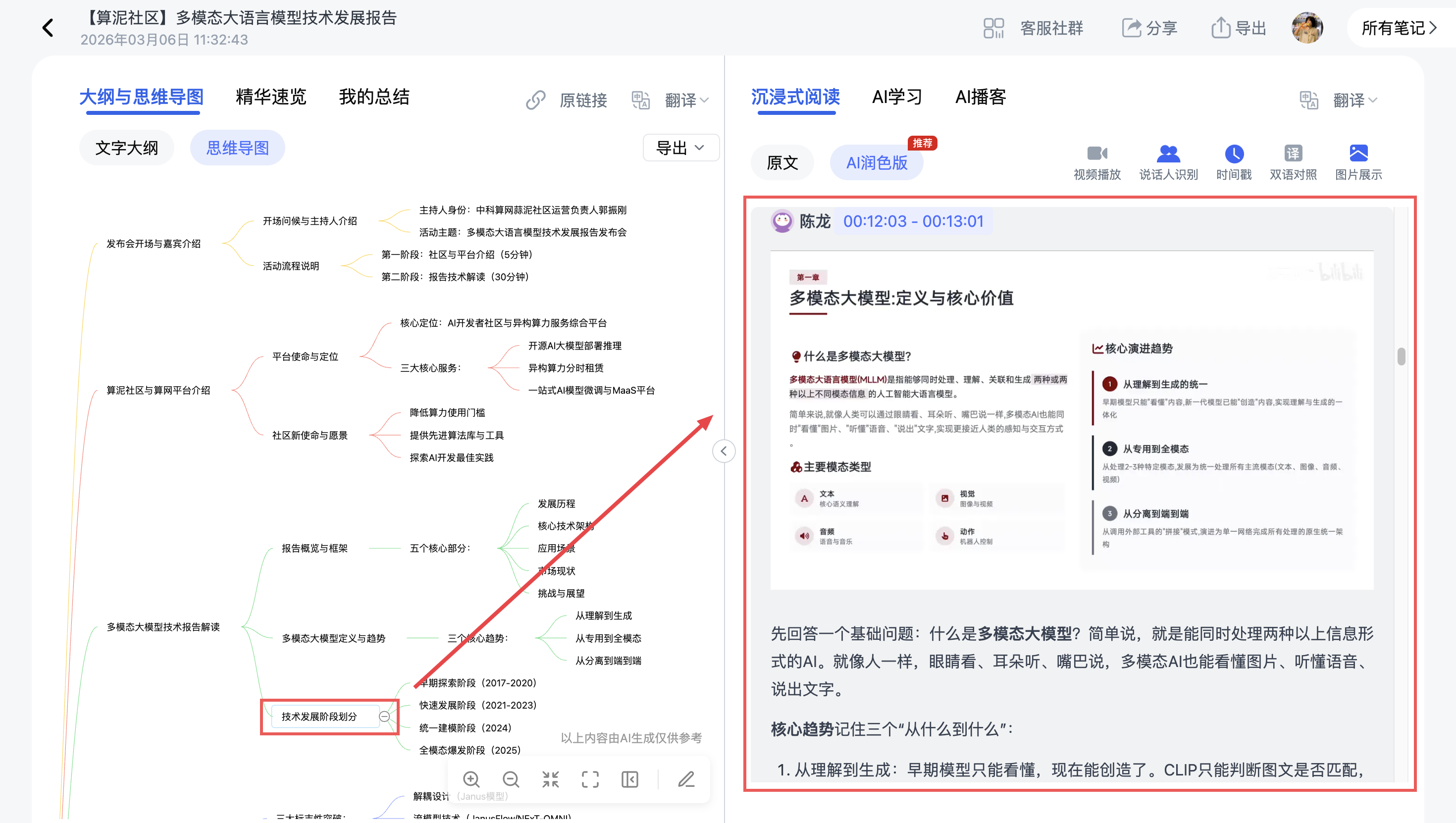Zoom out of the mind map

coord(511,779)
